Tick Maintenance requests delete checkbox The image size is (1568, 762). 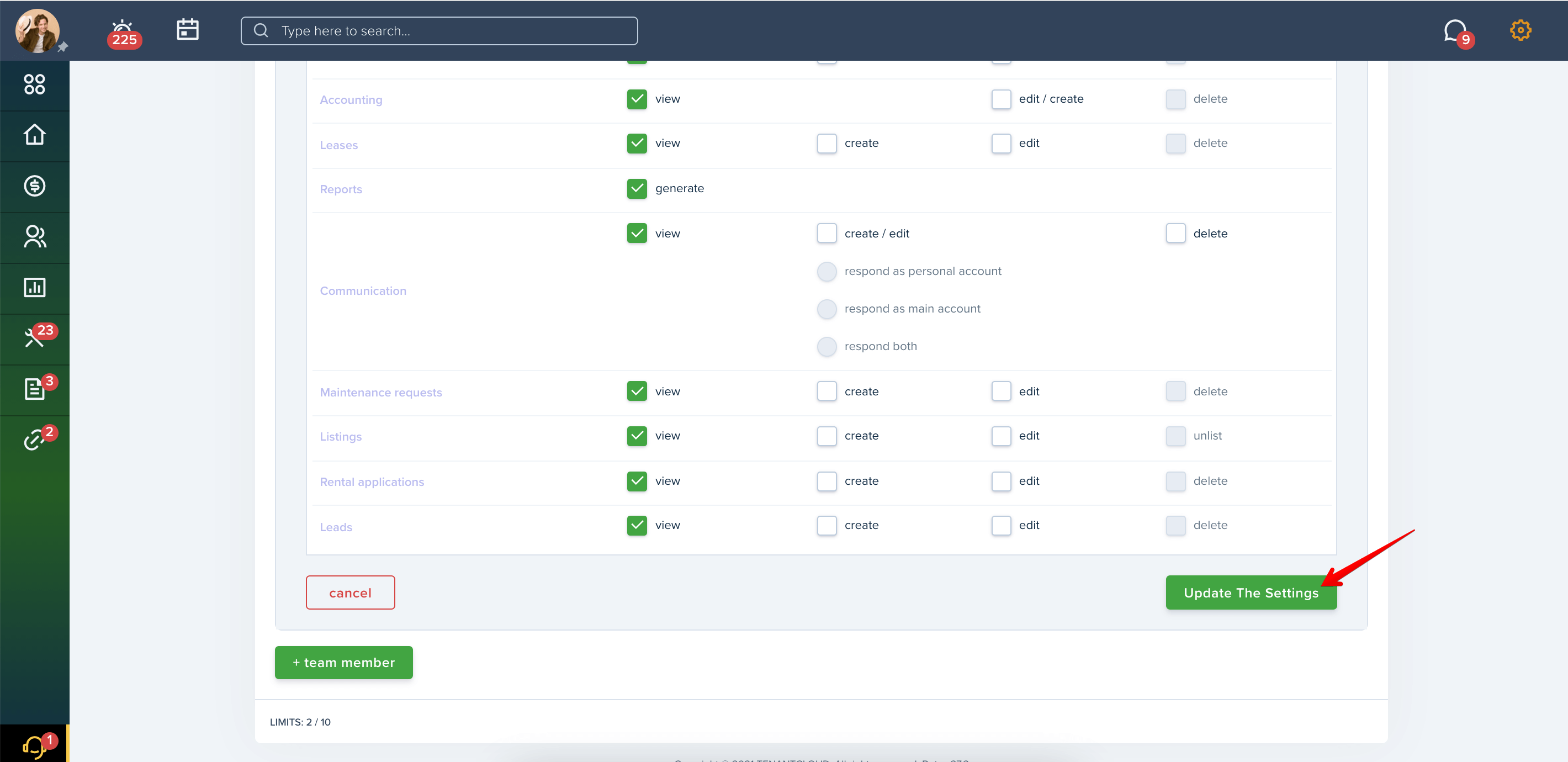(x=1175, y=391)
